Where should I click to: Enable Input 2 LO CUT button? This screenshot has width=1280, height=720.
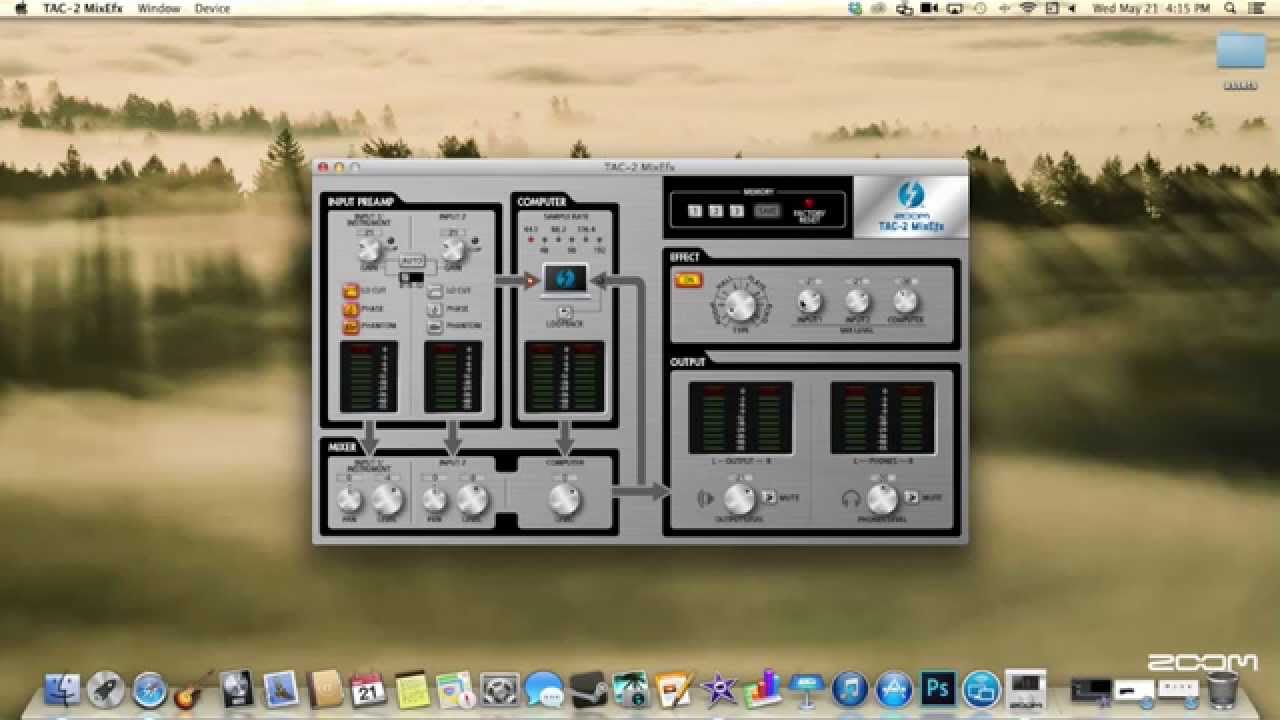point(435,291)
